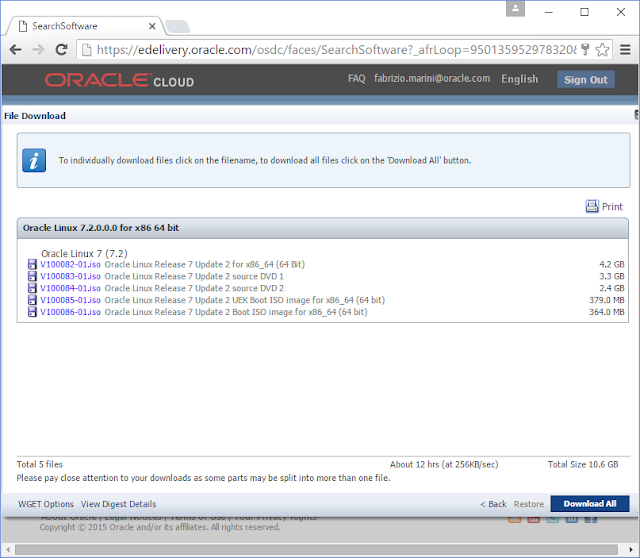This screenshot has height=558, width=640.
Task: Click the Sign Out button
Action: [x=586, y=80]
